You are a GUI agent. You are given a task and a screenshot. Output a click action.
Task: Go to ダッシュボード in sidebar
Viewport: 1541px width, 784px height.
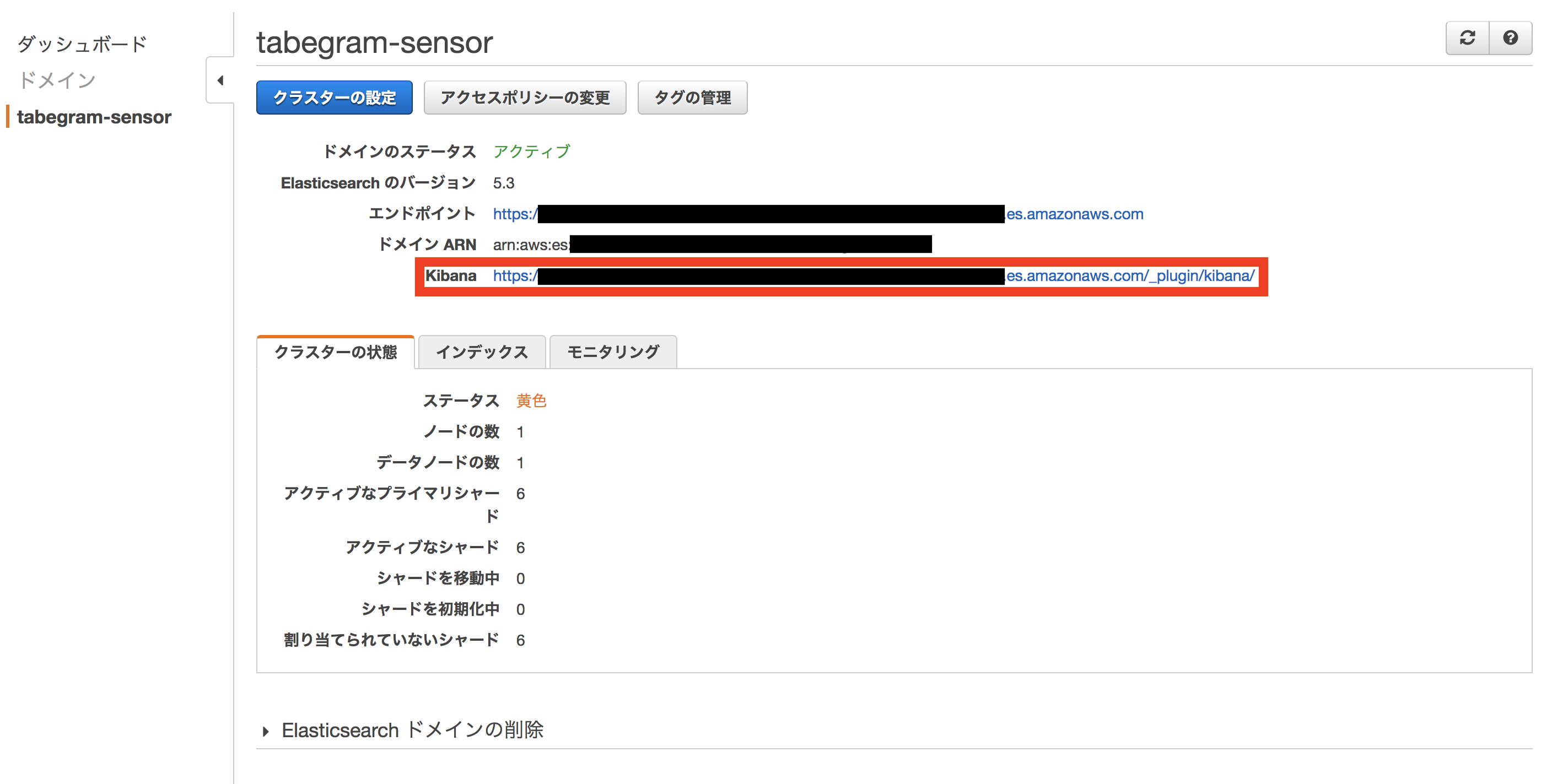[x=82, y=44]
